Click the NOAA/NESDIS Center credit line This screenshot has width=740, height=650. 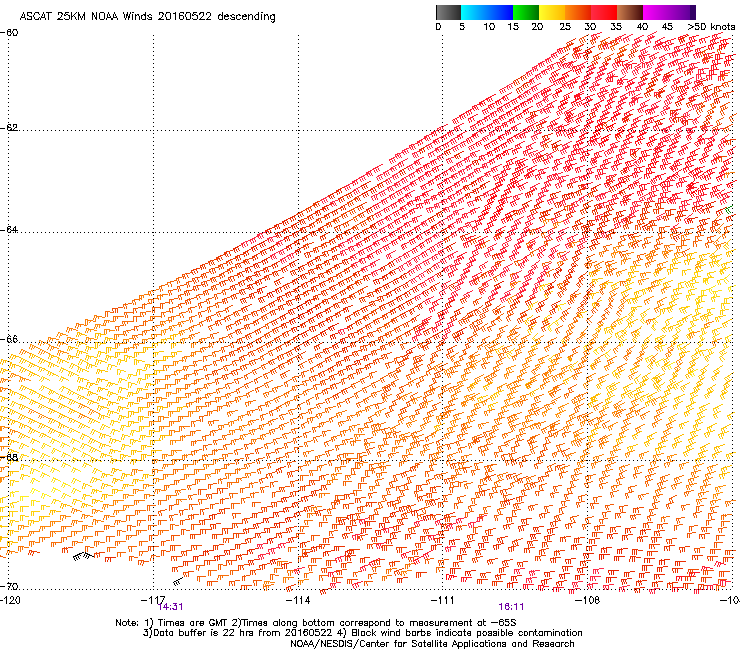click(x=432, y=644)
